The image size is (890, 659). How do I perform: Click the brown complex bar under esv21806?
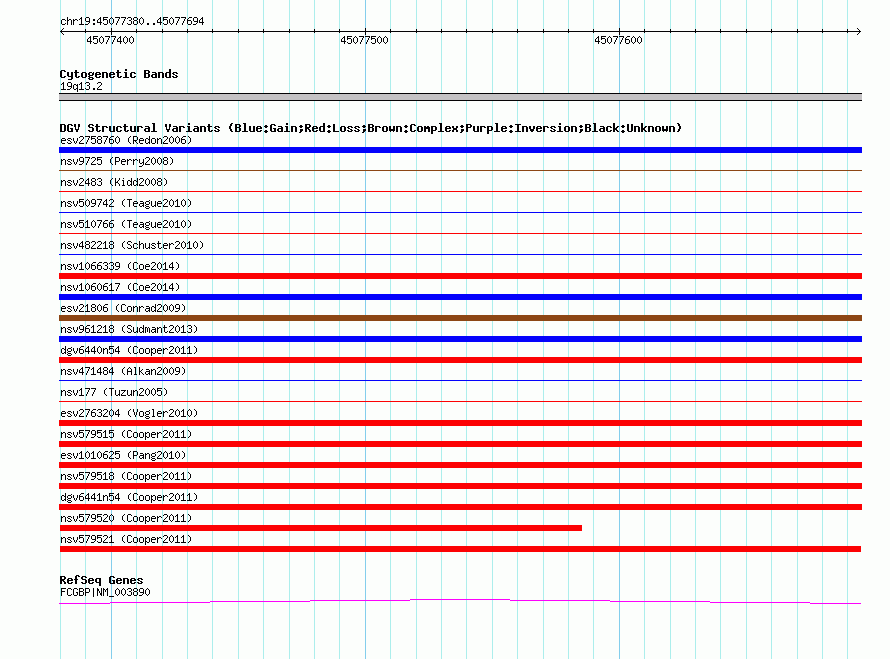click(460, 318)
